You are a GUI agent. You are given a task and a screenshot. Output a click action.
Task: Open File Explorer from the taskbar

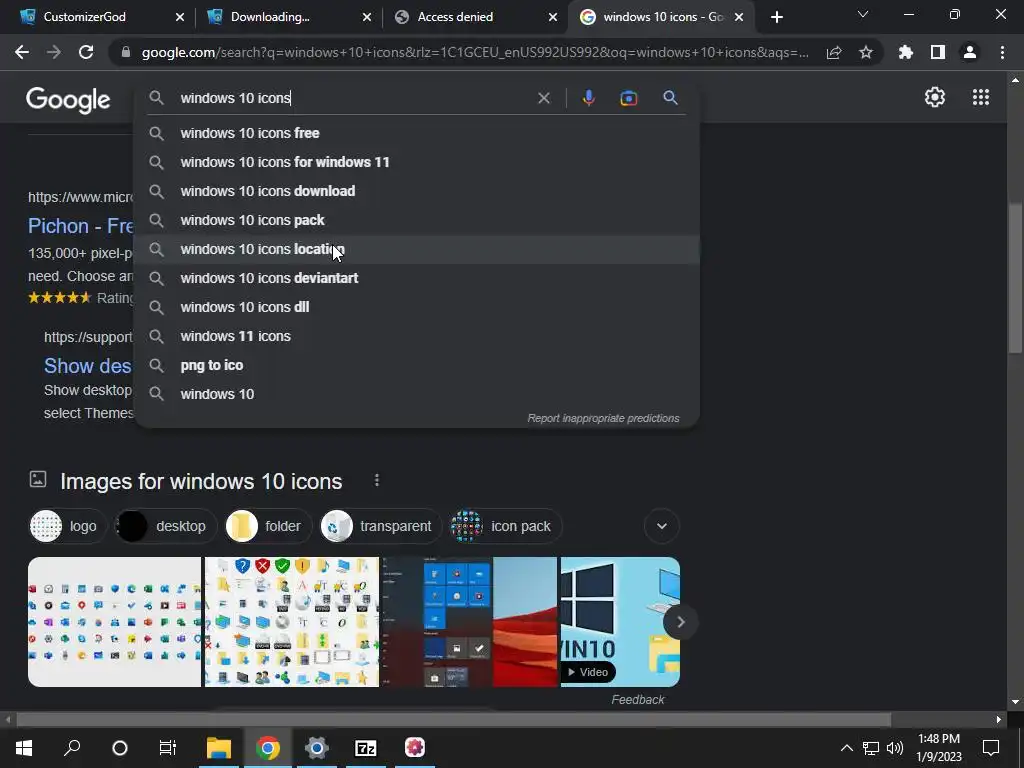coord(219,748)
